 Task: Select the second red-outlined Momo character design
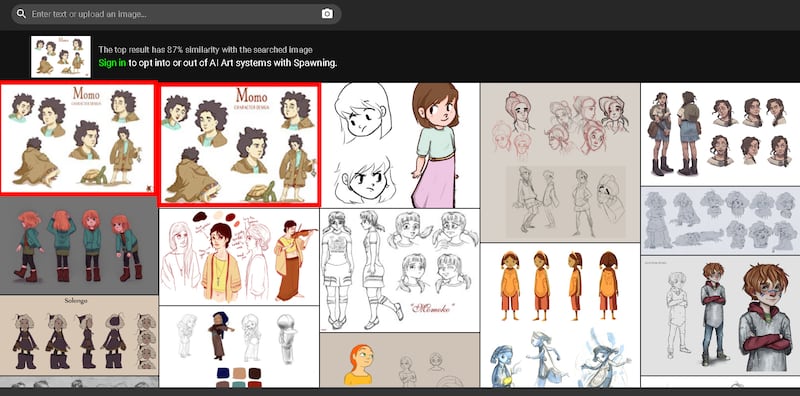[239, 144]
